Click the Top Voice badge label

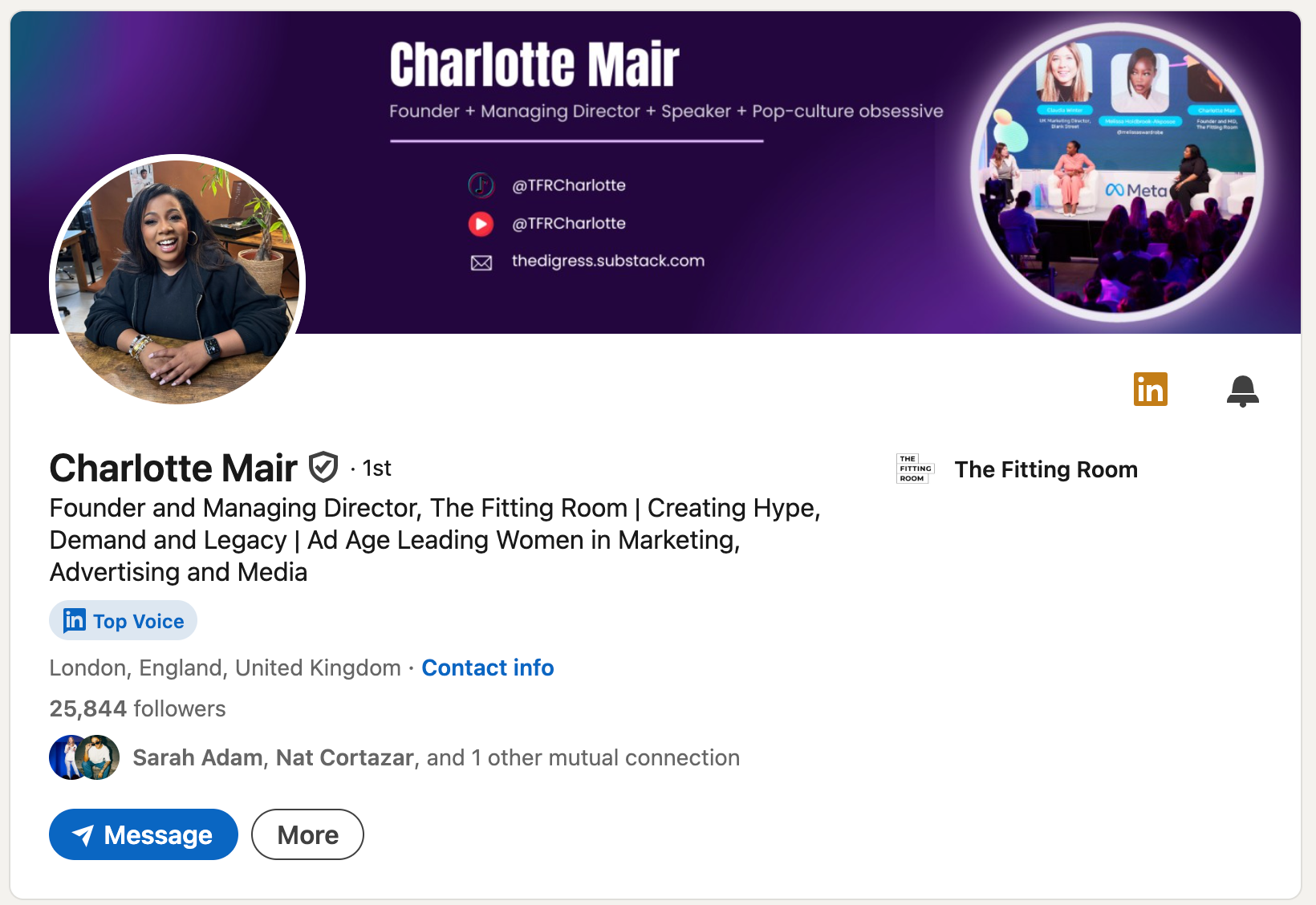pyautogui.click(x=138, y=622)
